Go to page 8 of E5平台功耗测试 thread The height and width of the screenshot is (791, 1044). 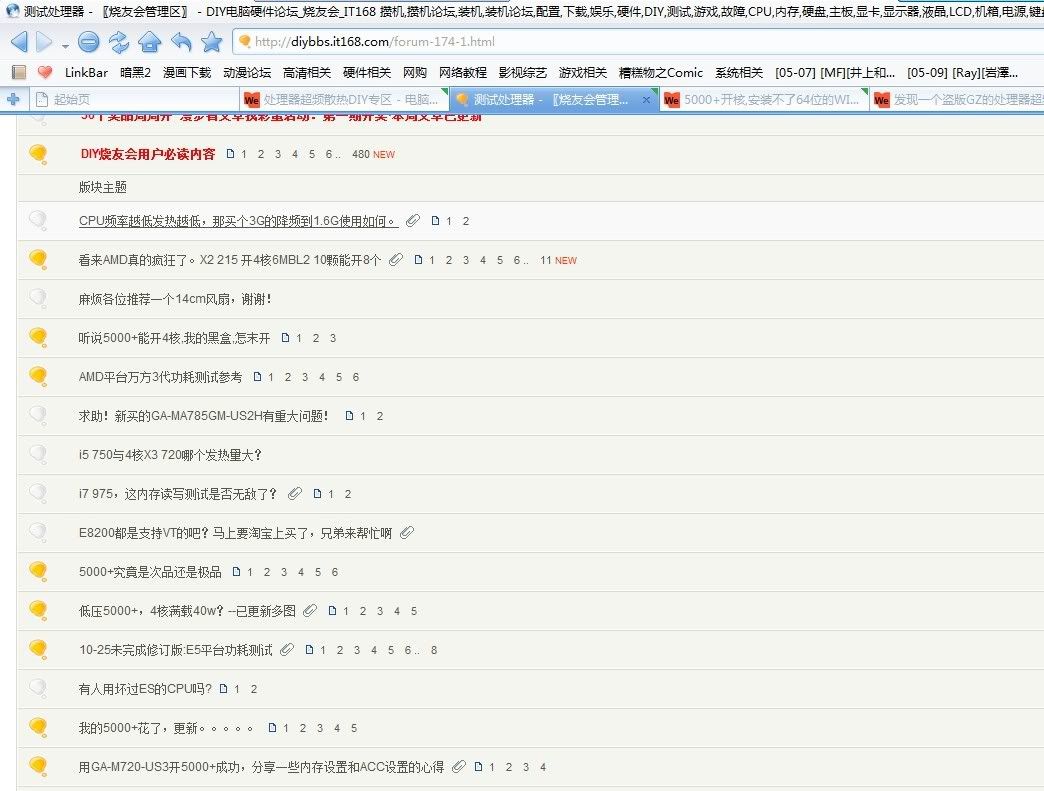[x=434, y=650]
